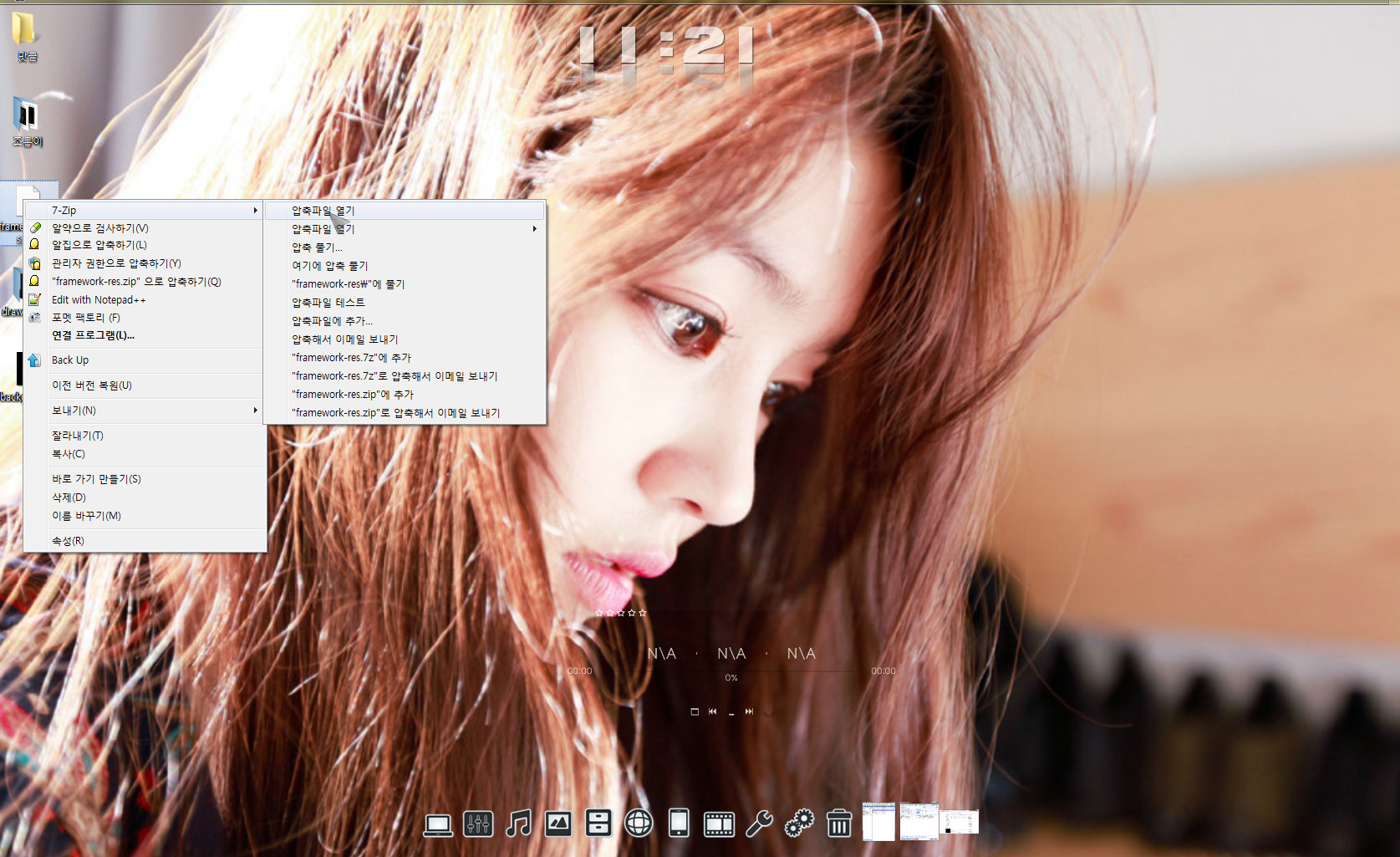Click the next track button

[749, 712]
